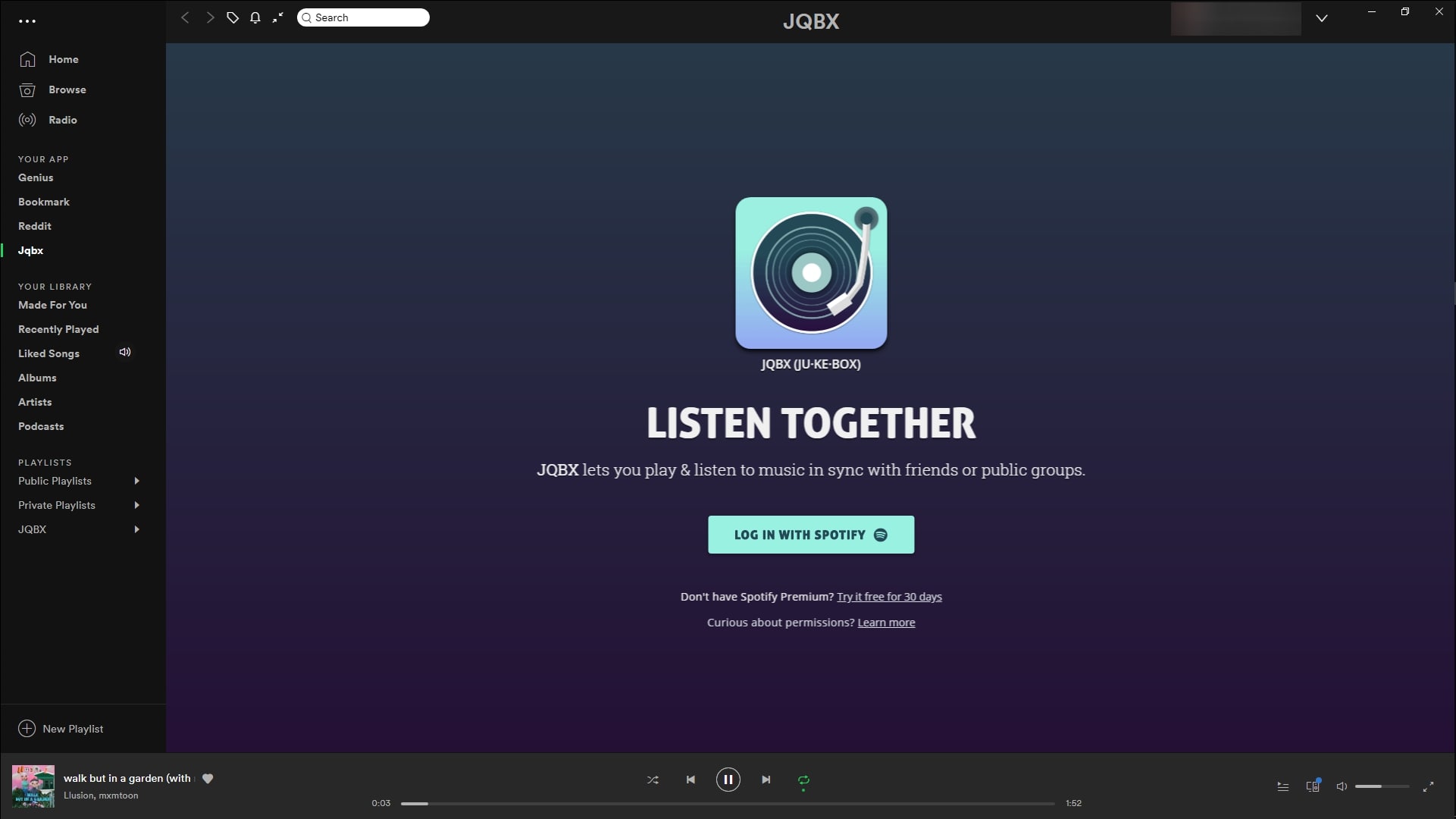Image resolution: width=1456 pixels, height=819 pixels.
Task: Mute the volume speaker icon
Action: [1342, 786]
